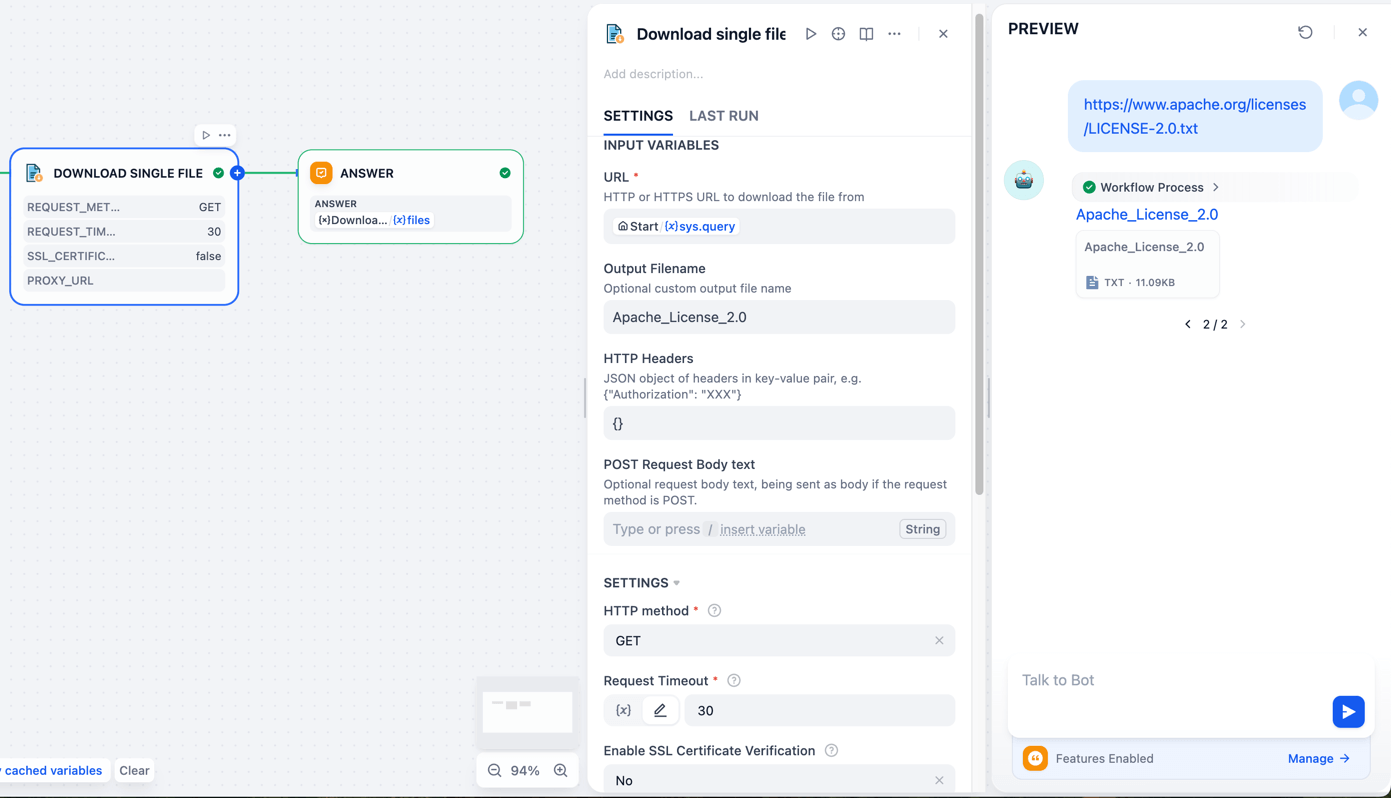The height and width of the screenshot is (798, 1391).
Task: Click the HTTP Headers input field
Action: (x=779, y=424)
